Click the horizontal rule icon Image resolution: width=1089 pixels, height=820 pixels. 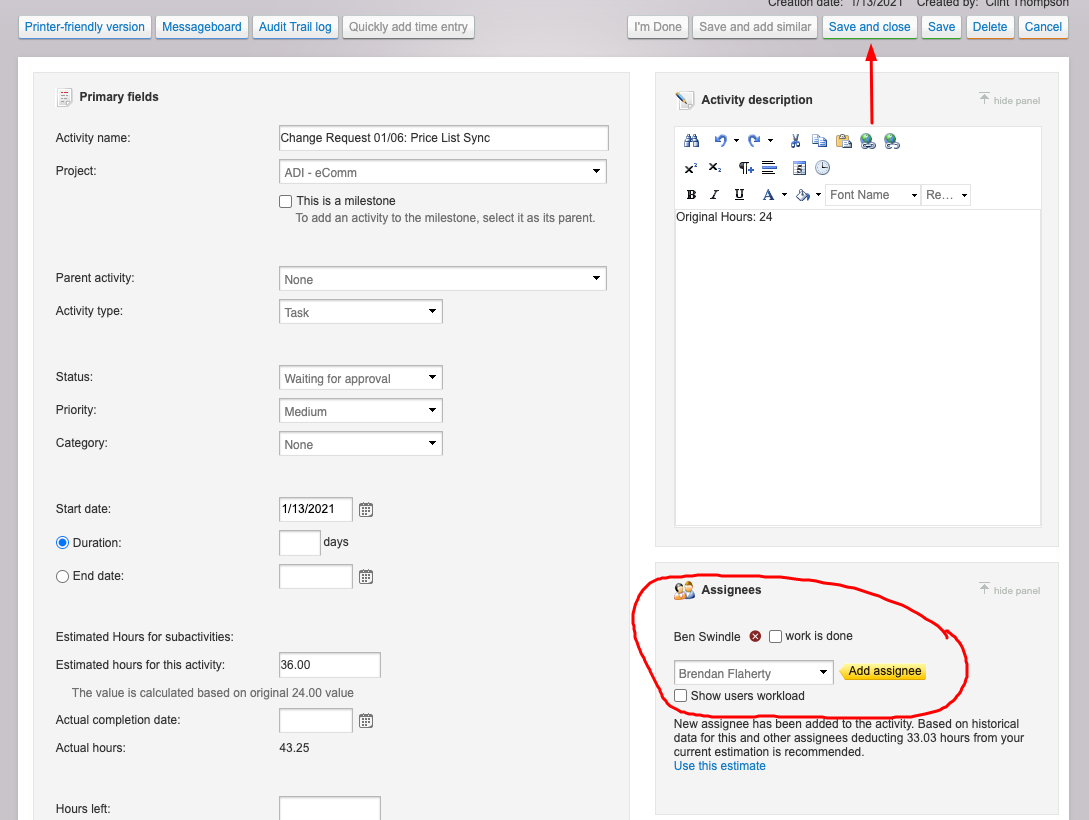[769, 167]
